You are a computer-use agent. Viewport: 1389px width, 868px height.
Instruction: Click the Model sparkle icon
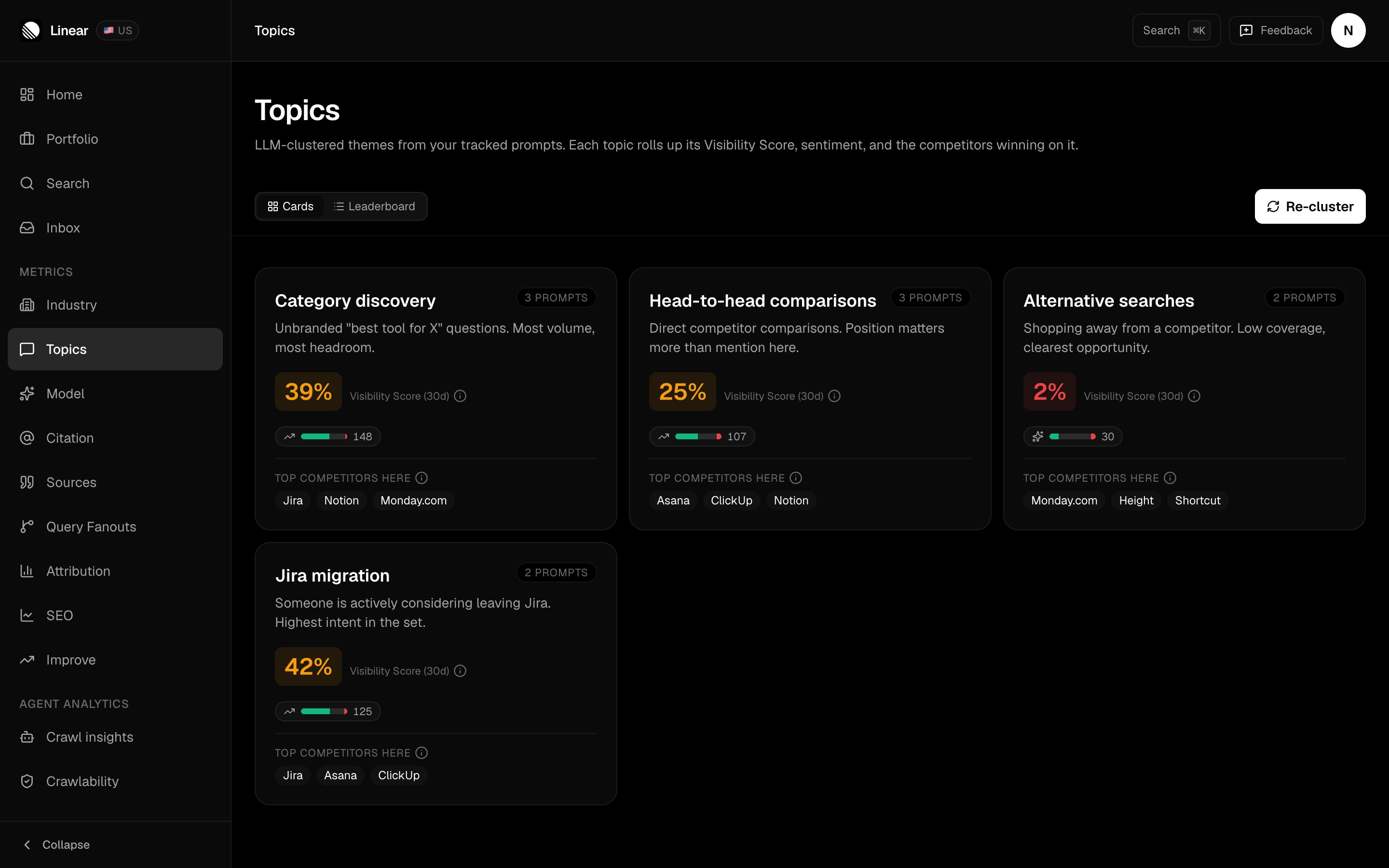[x=27, y=394]
